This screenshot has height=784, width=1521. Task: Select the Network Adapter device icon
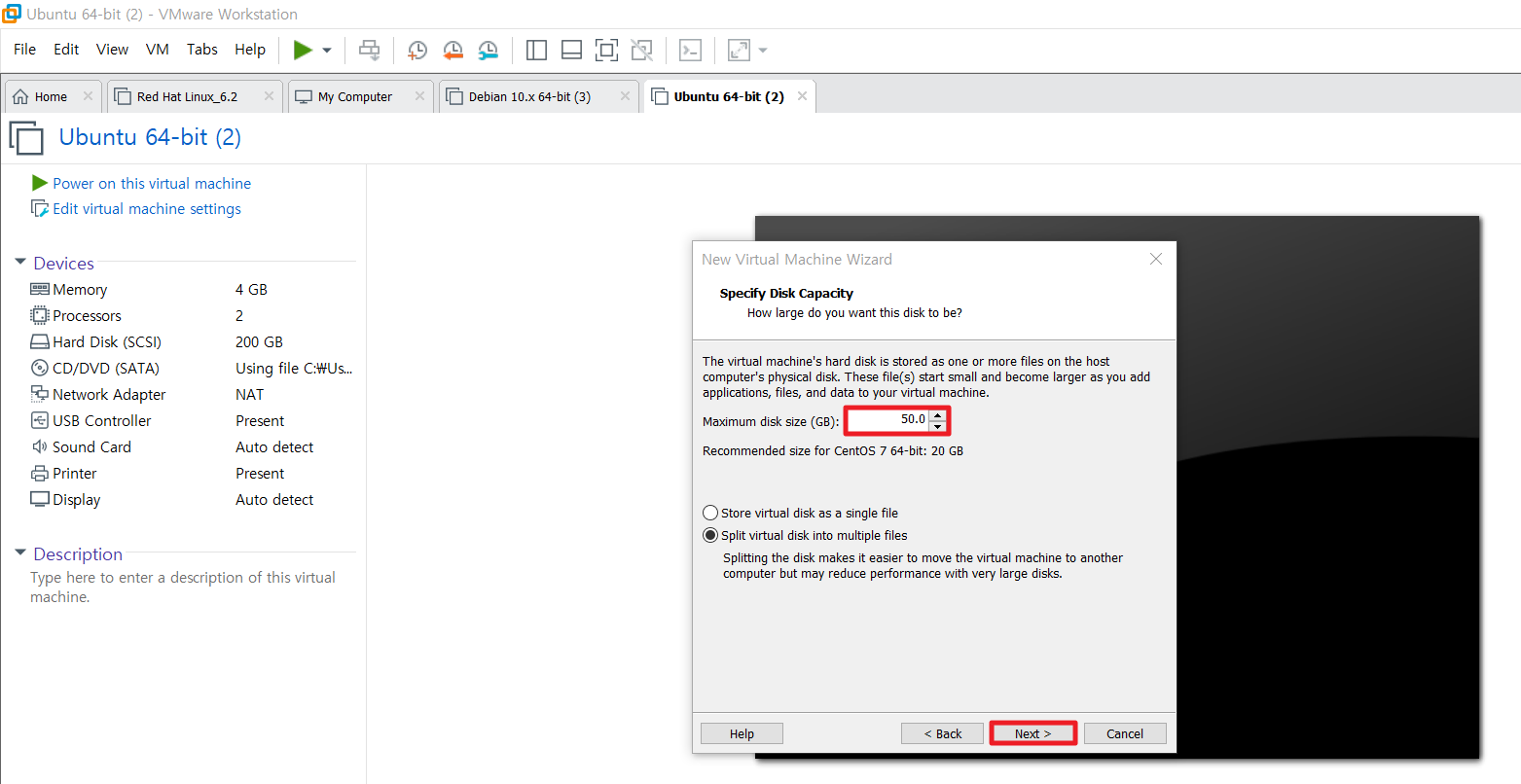tap(40, 394)
